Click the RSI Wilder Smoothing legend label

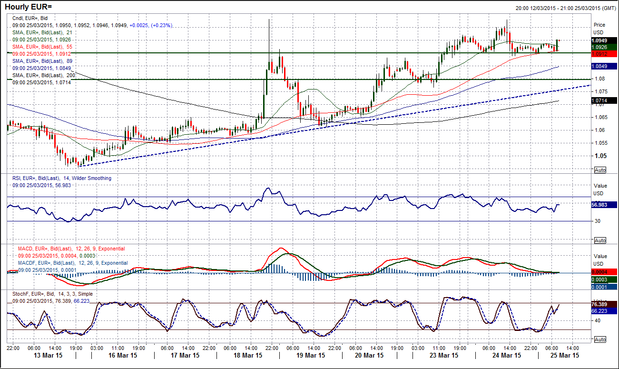click(62, 178)
